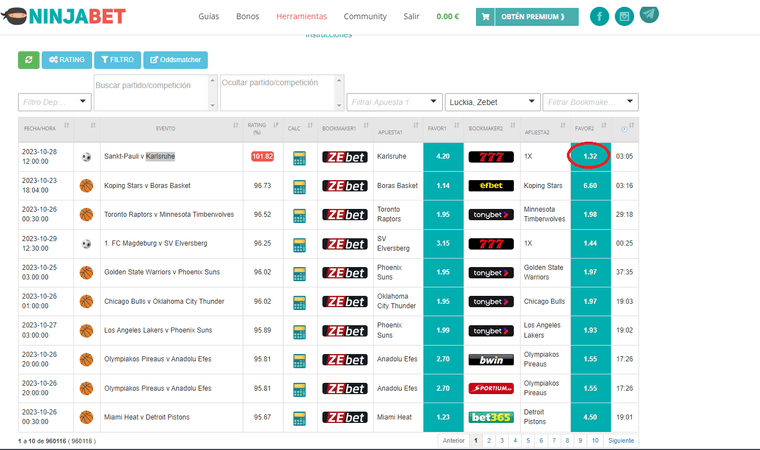Expand the Filtro Dep sport dropdown
The width and height of the screenshot is (760, 450).
[55, 102]
